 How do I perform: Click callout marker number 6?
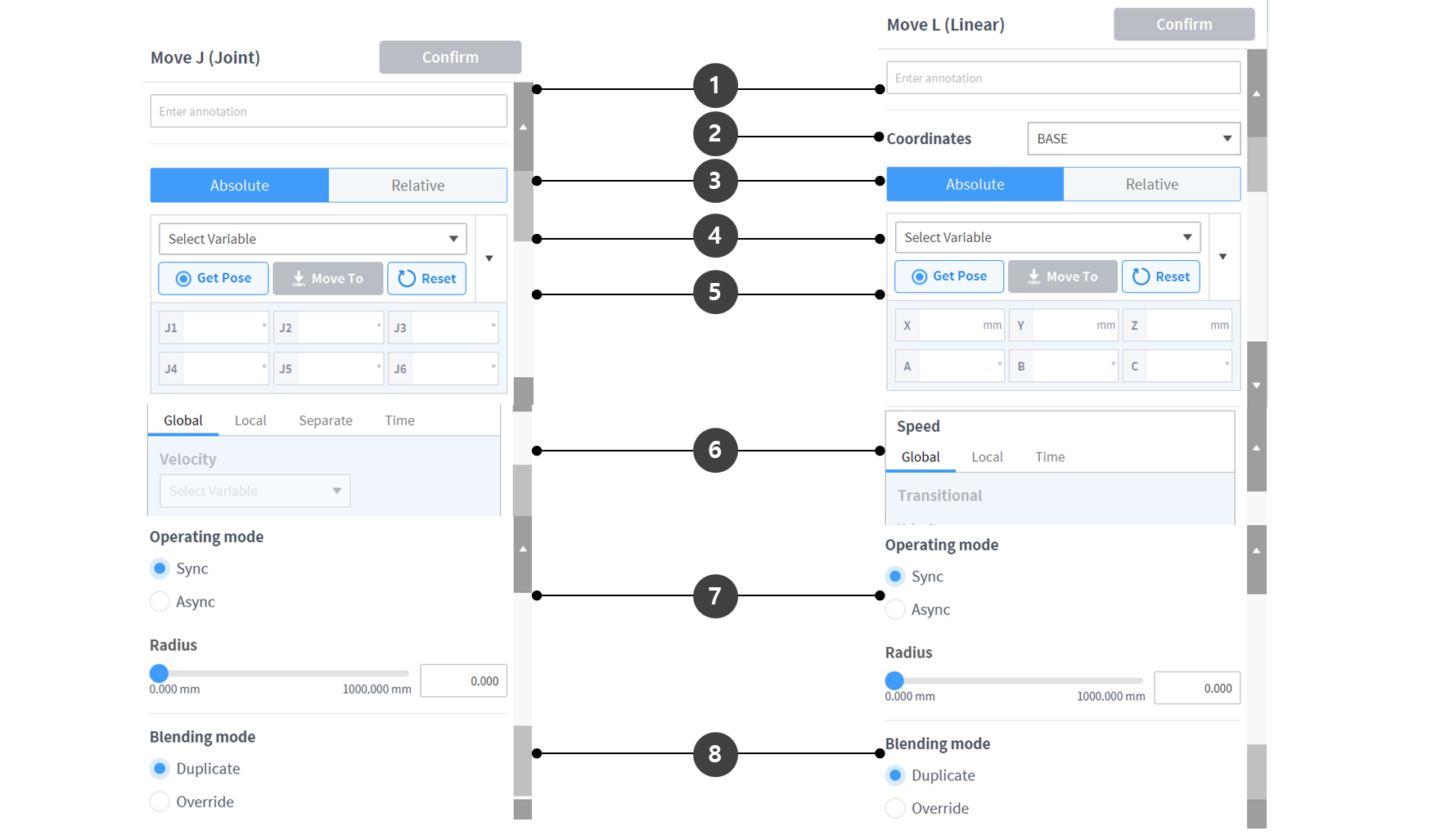(x=715, y=450)
